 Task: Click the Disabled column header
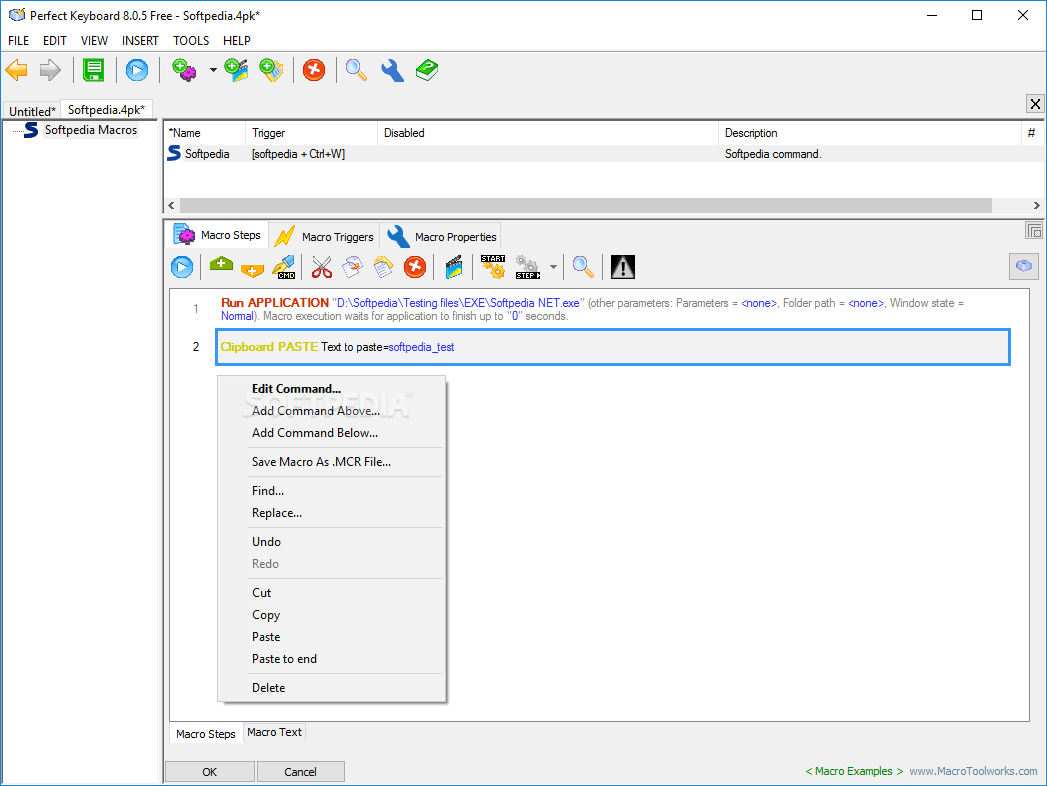(x=548, y=133)
